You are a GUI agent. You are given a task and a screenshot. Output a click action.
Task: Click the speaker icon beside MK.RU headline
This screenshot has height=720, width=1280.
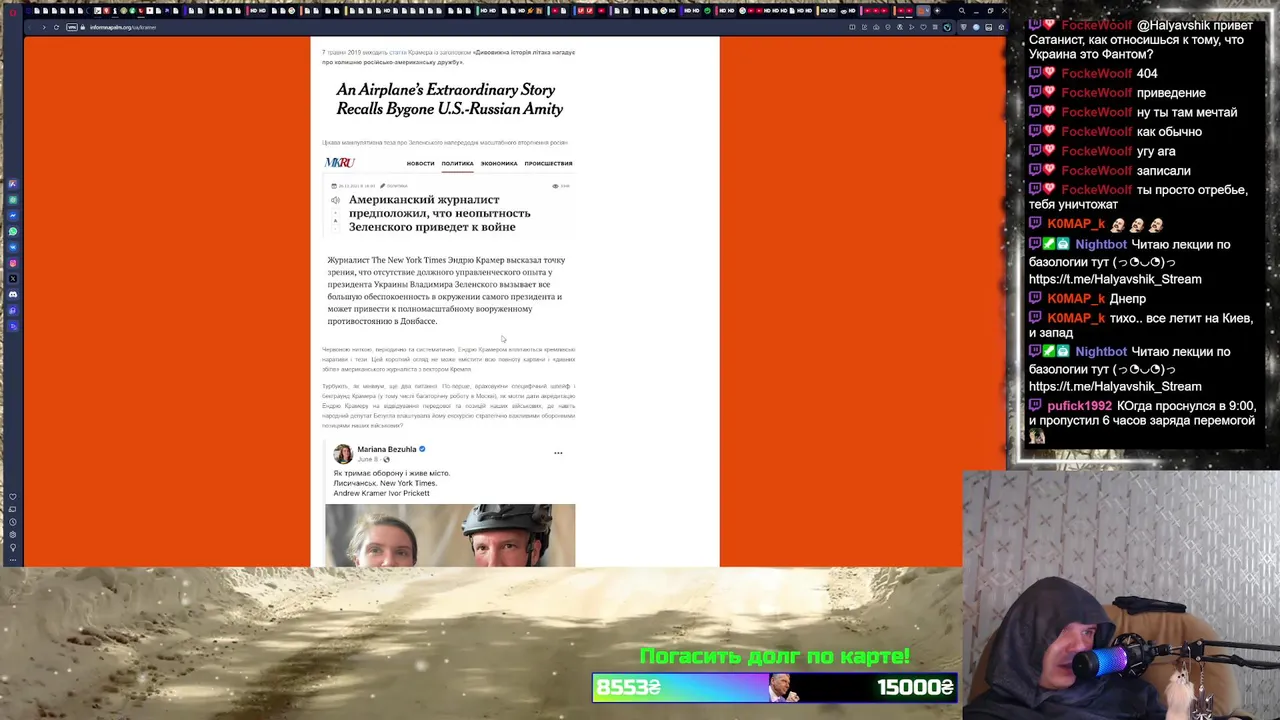click(335, 200)
